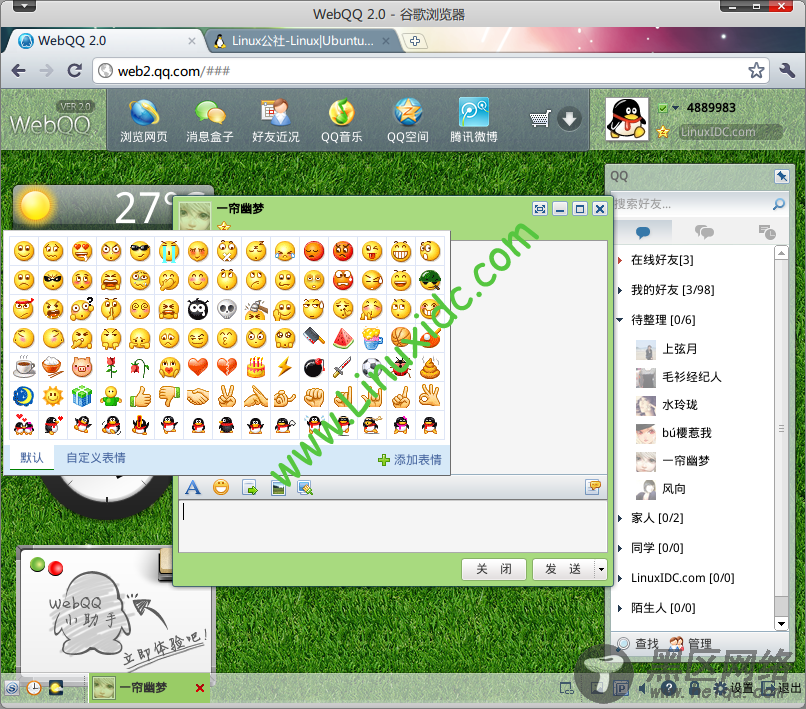This screenshot has width=806, height=709.
Task: Click the screenshot capture icon in chat toolbar
Action: click(305, 487)
